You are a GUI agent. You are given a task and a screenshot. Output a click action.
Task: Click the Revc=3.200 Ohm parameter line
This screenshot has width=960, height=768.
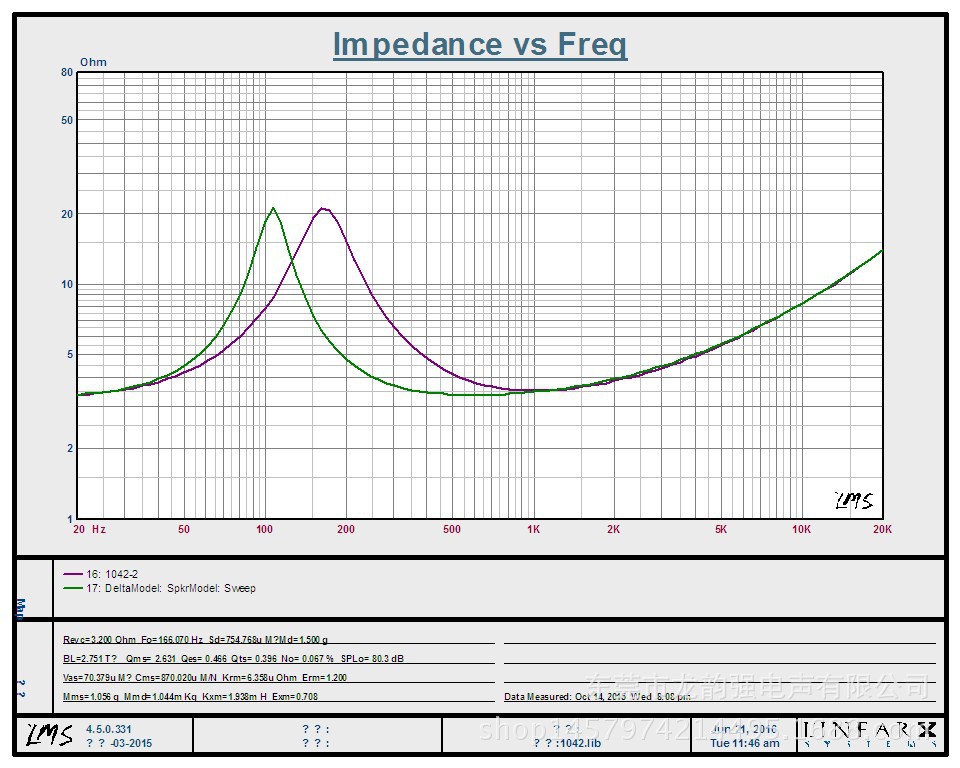(195, 639)
